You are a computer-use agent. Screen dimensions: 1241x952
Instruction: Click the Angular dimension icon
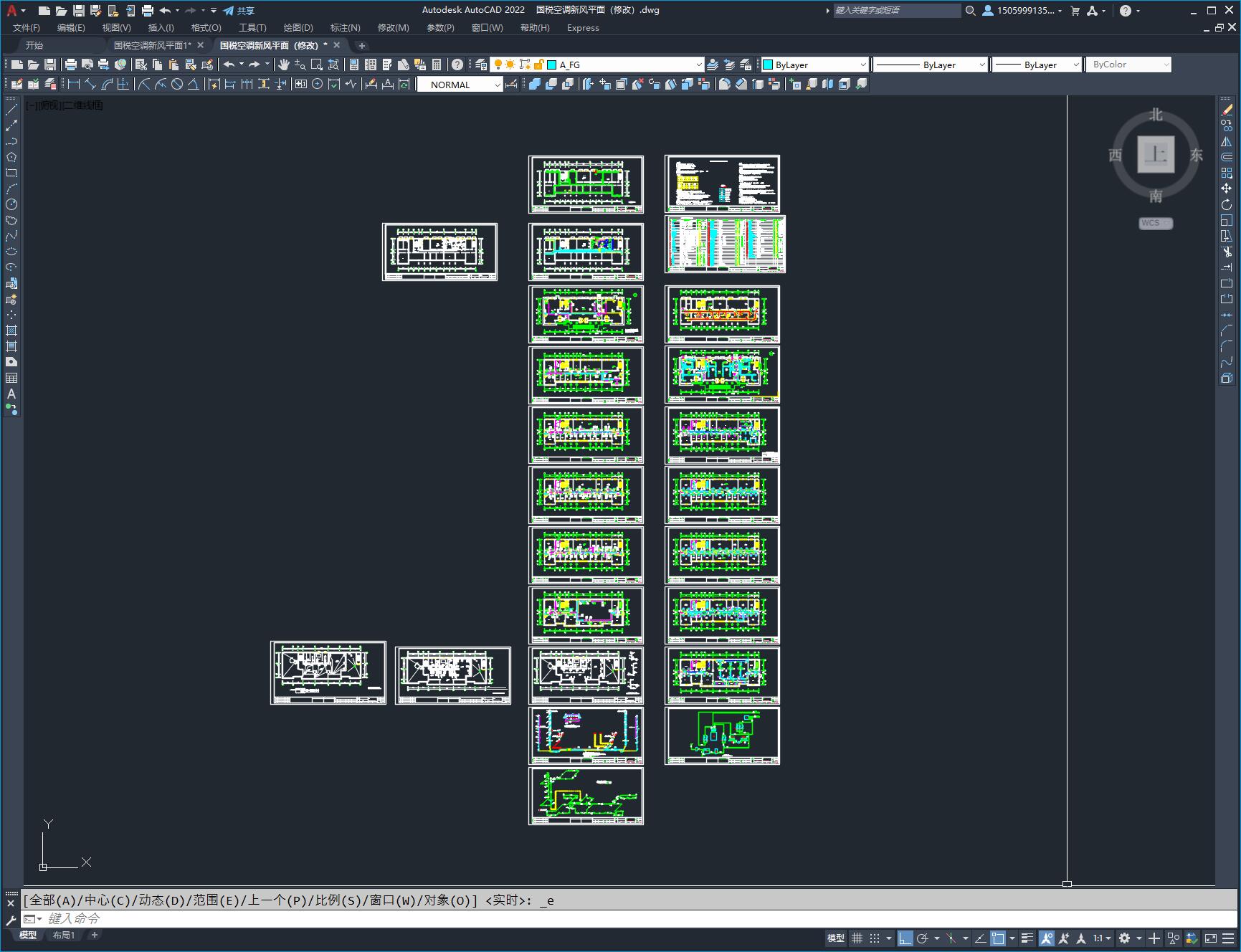pos(194,84)
